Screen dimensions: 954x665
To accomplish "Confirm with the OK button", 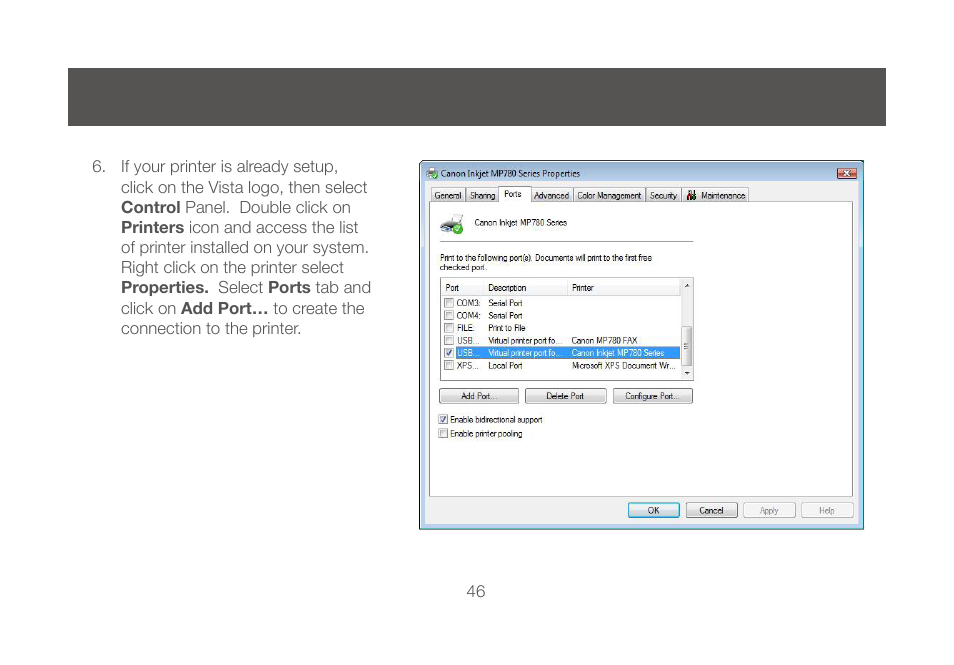I will click(x=653, y=510).
